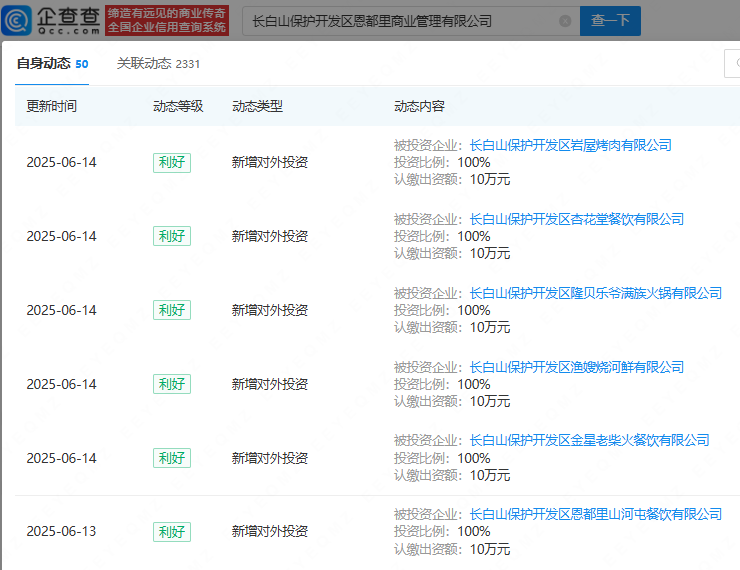Click 新增对外投资 in the 渔嫂烧河鲜 row
The width and height of the screenshot is (740, 570).
269,384
